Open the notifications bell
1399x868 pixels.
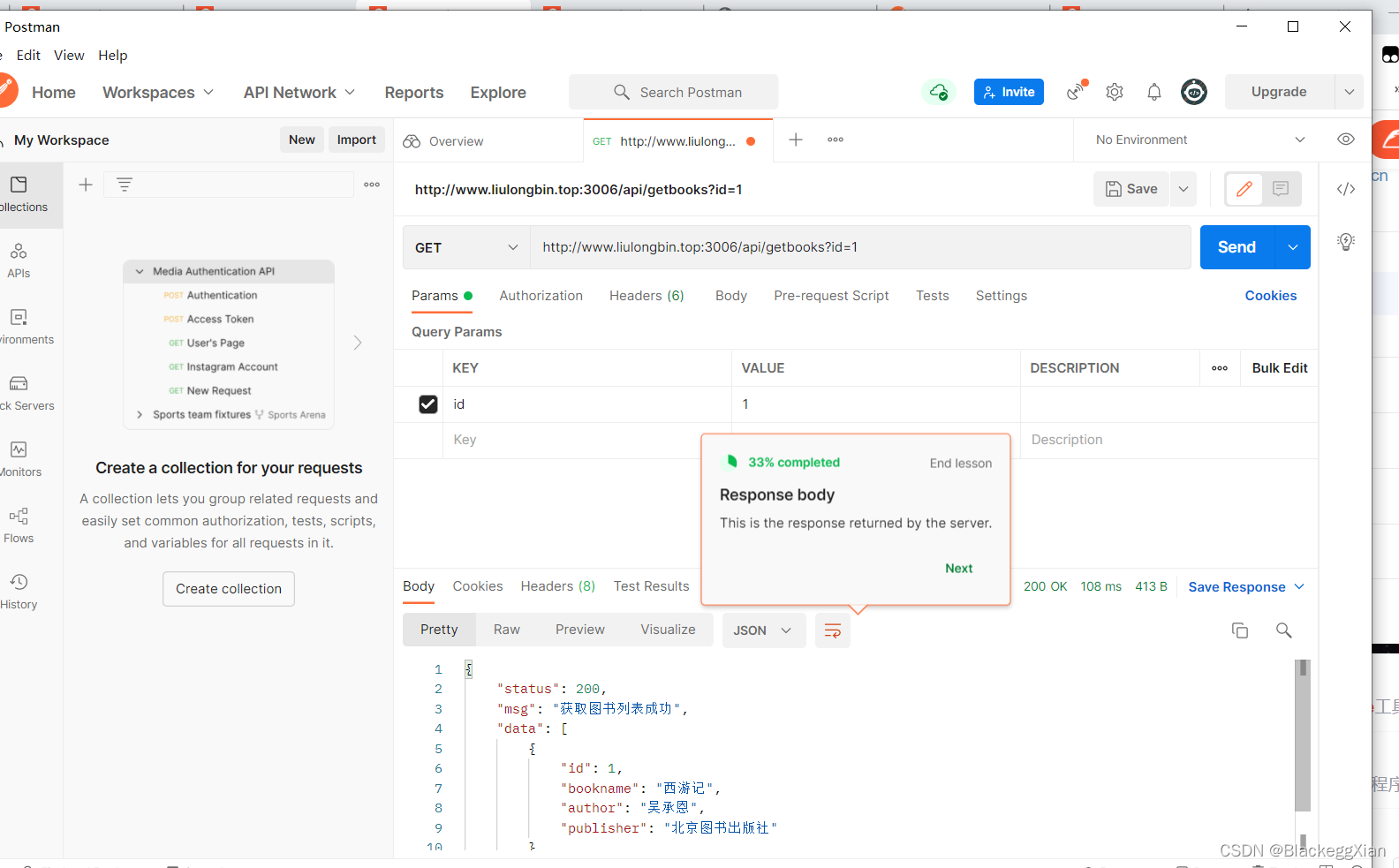1154,92
